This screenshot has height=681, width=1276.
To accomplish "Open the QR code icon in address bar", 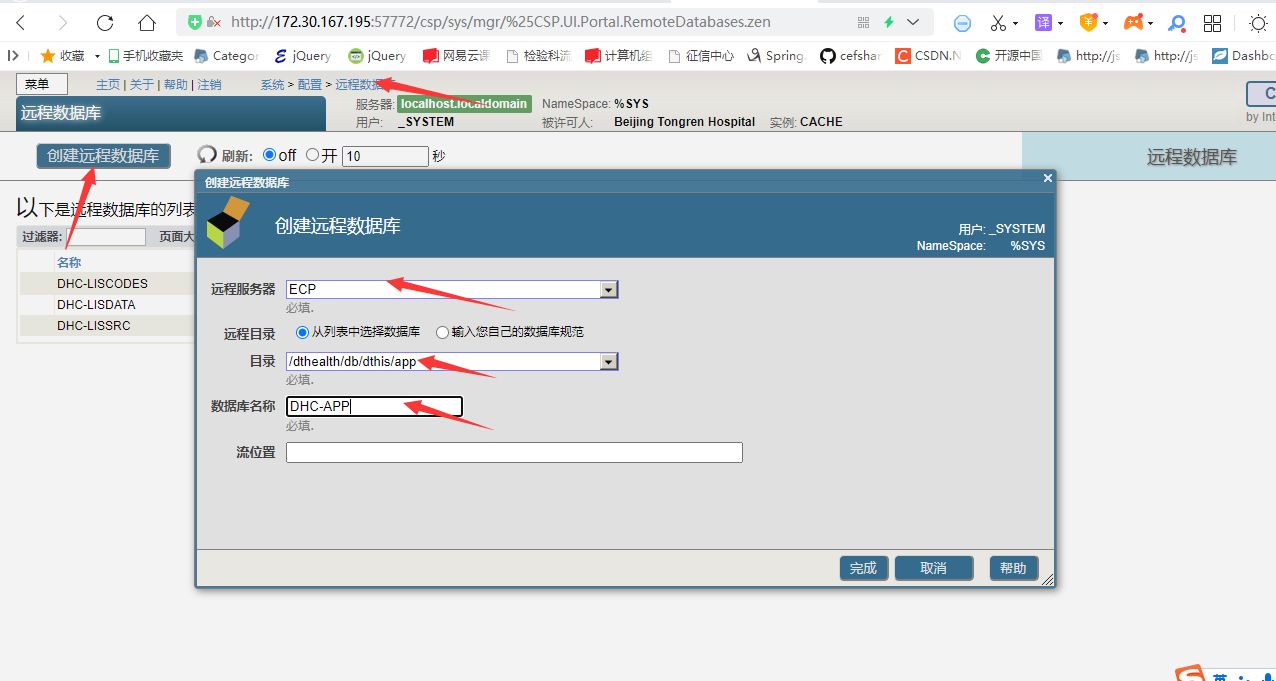I will (x=864, y=22).
